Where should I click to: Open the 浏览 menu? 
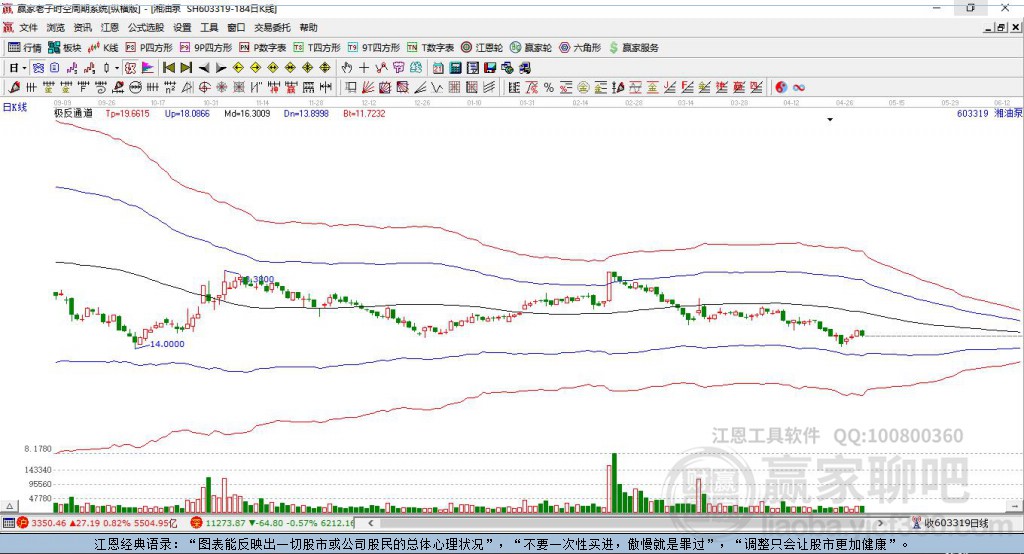coord(56,27)
